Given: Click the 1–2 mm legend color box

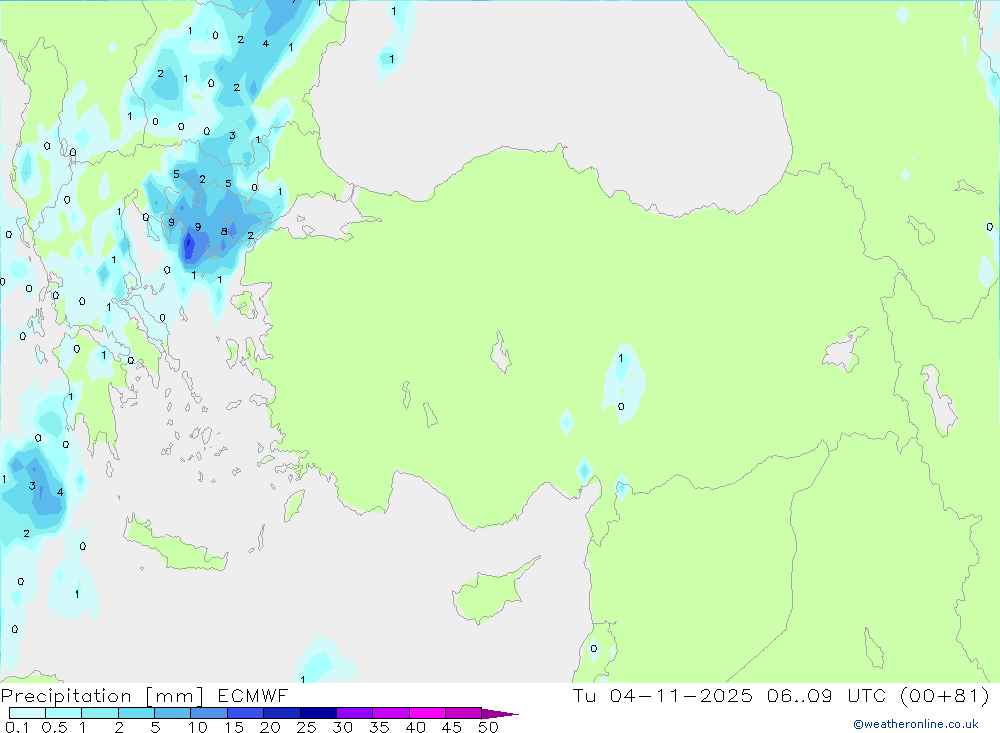Looking at the screenshot, I should [x=100, y=713].
